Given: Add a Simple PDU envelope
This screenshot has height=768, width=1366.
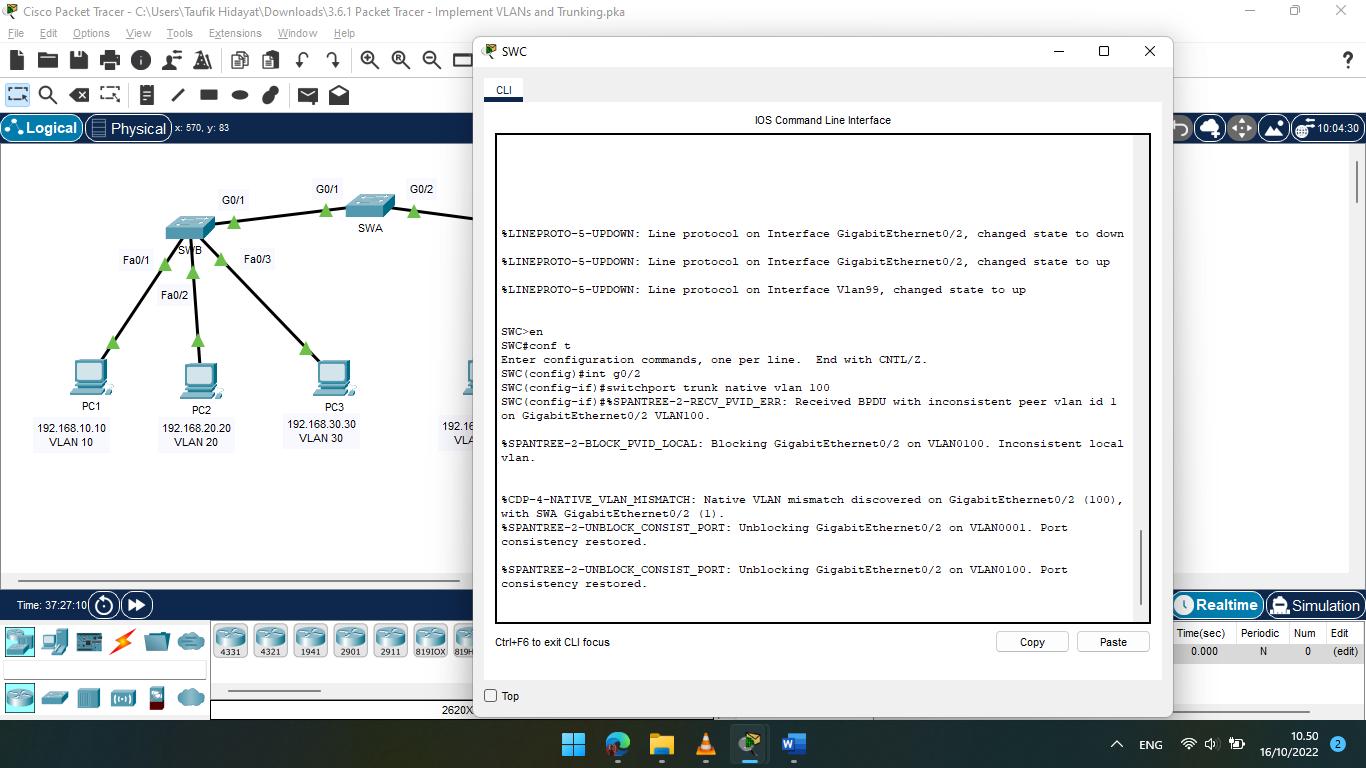Looking at the screenshot, I should pyautogui.click(x=308, y=95).
